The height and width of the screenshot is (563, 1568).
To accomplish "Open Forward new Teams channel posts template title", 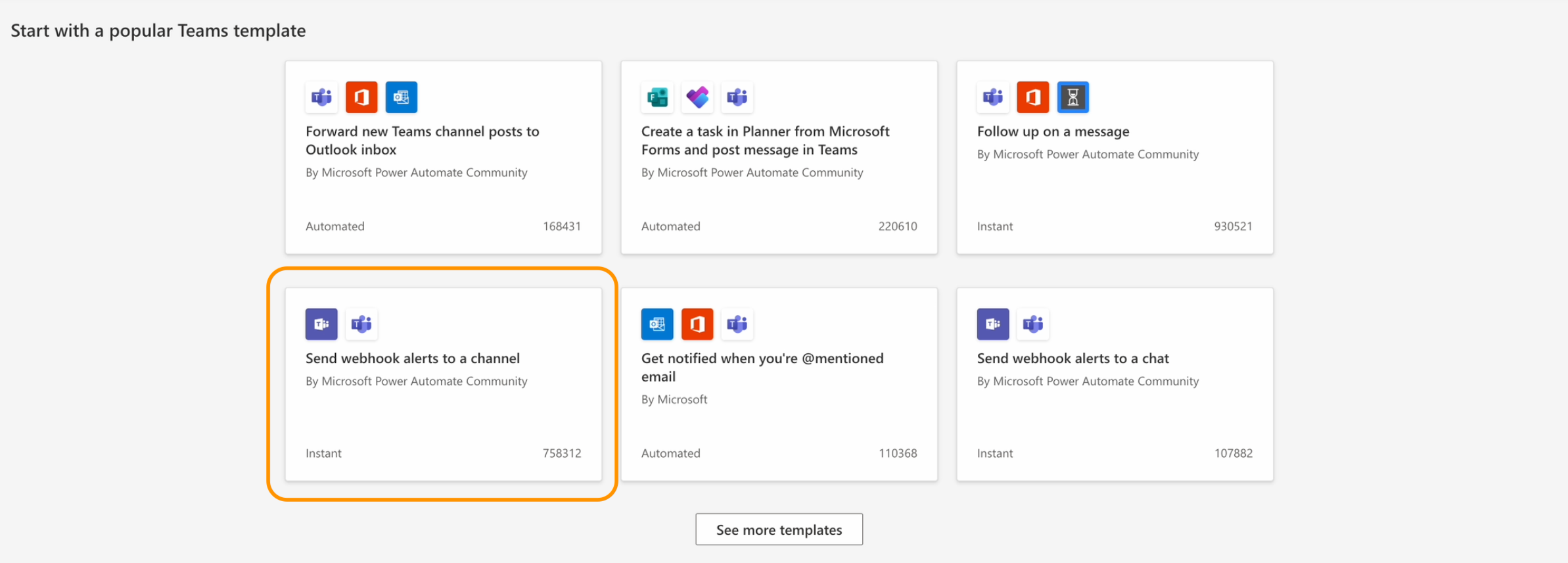I will click(x=422, y=141).
